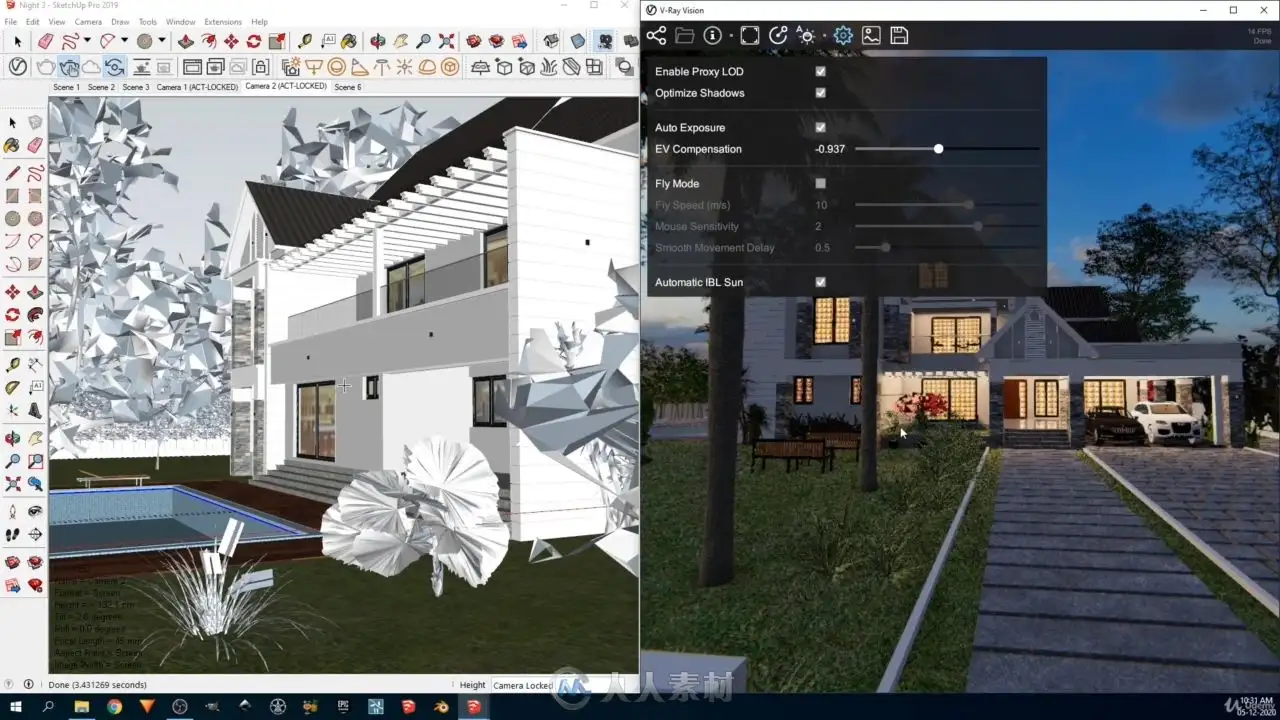Screen dimensions: 1280x720
Task: Open Windows Start menu
Action: click(17, 707)
